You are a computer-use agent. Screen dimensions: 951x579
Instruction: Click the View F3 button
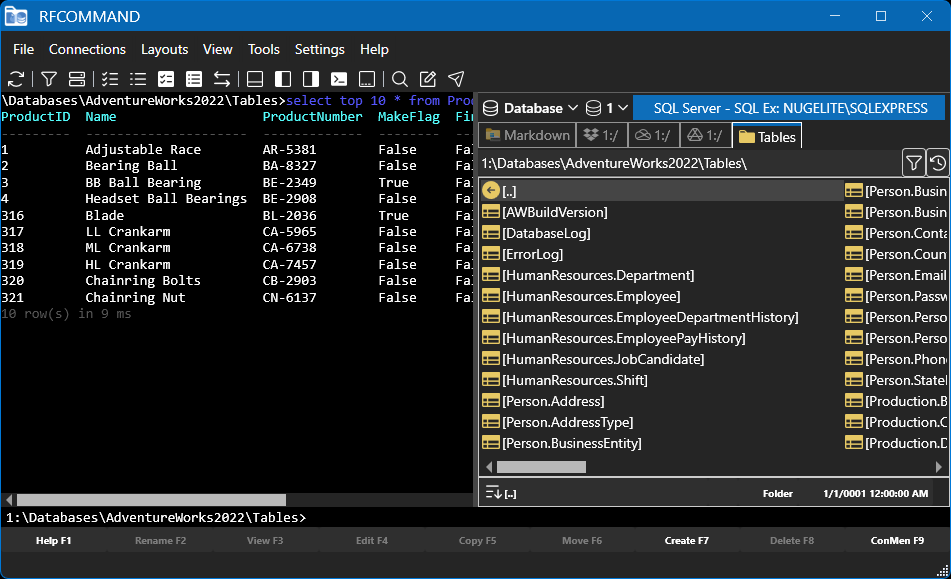pos(264,540)
